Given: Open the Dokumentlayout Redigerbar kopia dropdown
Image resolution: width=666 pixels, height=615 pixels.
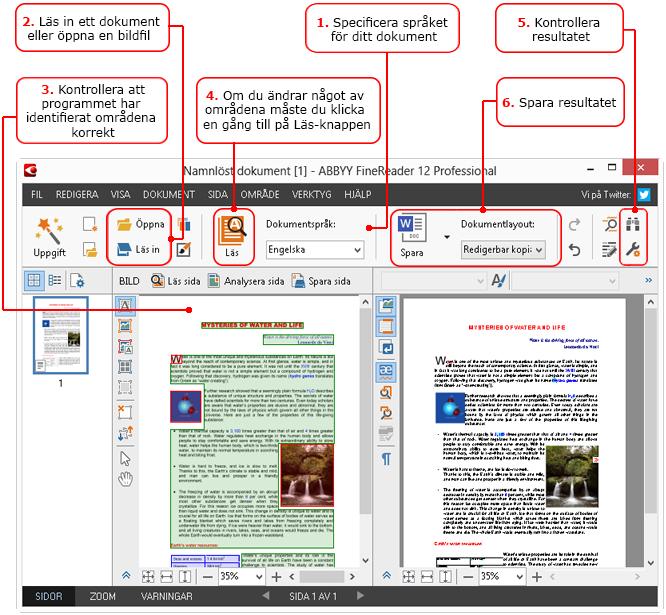Looking at the screenshot, I should coord(503,250).
